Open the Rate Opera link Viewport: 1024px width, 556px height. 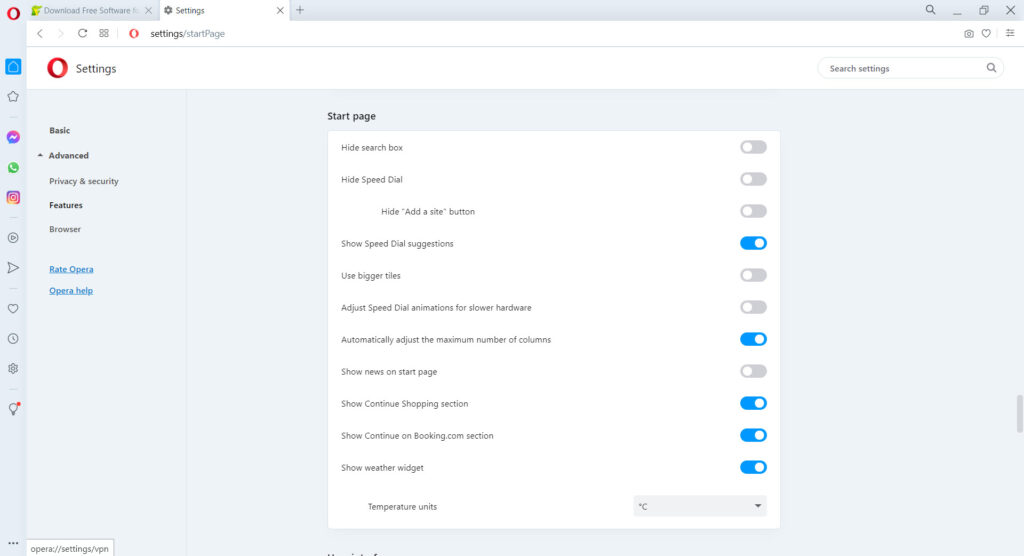71,269
